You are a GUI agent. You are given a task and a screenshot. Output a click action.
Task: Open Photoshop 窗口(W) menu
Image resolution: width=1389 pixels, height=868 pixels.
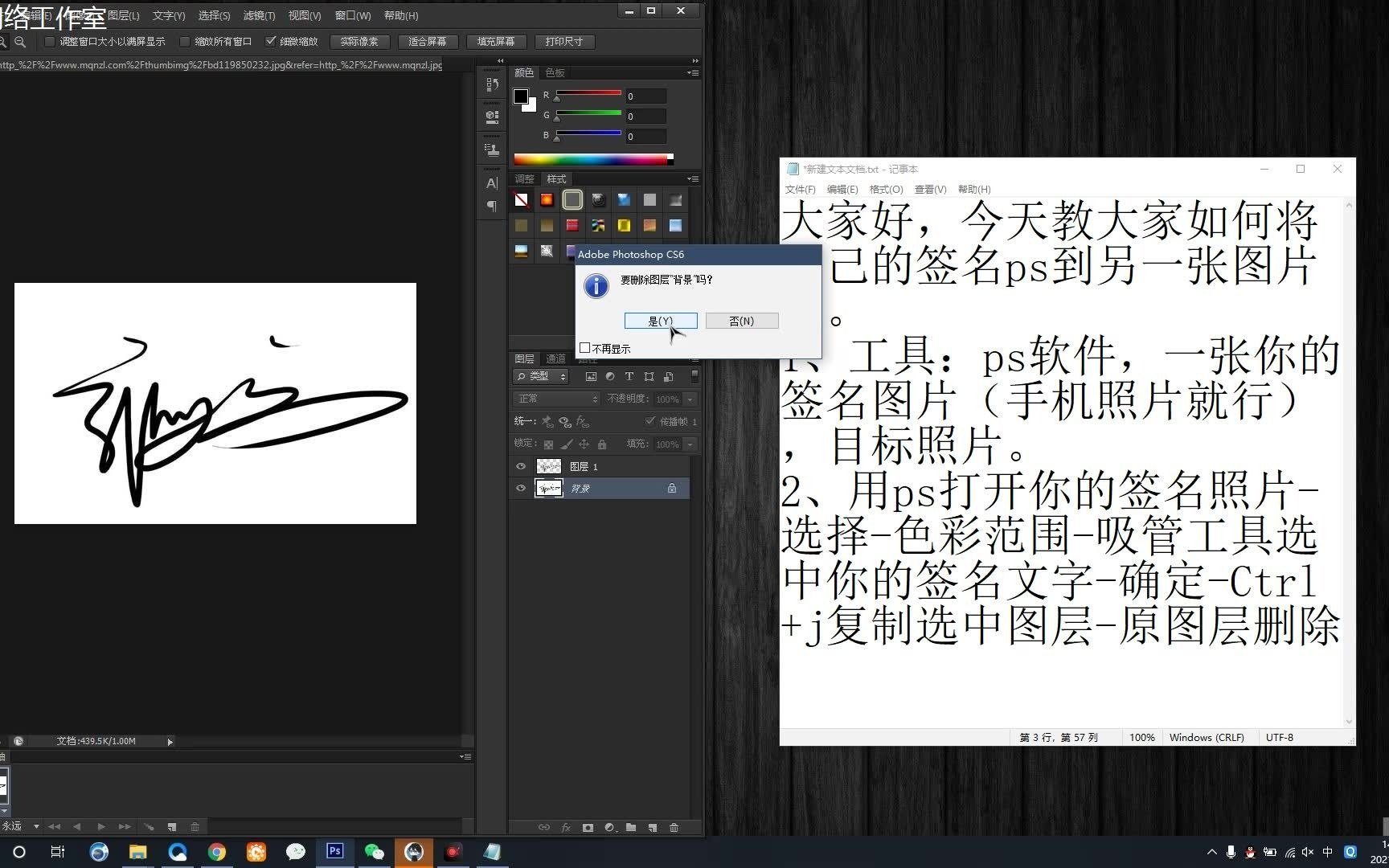pyautogui.click(x=353, y=15)
